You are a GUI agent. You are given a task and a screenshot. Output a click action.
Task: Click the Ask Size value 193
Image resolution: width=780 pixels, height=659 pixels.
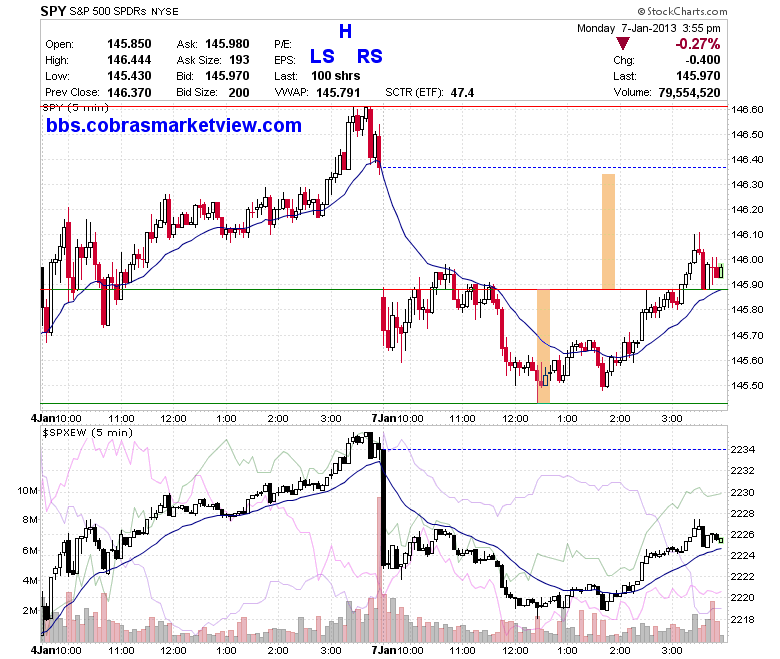[x=239, y=60]
